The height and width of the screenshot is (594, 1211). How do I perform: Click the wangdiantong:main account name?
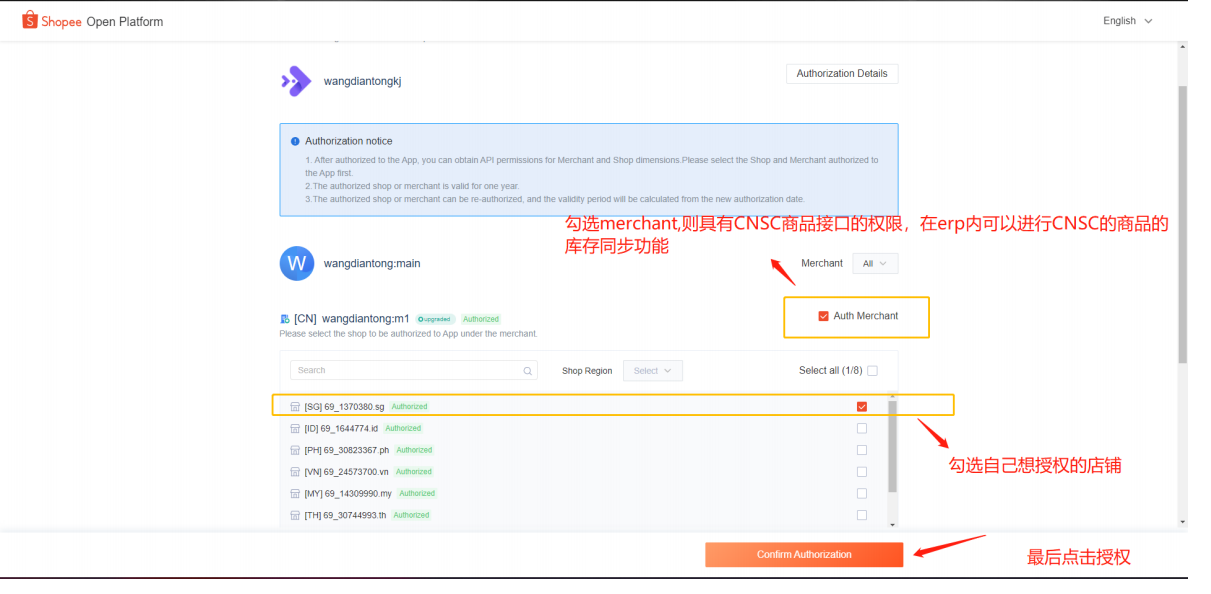[372, 264]
